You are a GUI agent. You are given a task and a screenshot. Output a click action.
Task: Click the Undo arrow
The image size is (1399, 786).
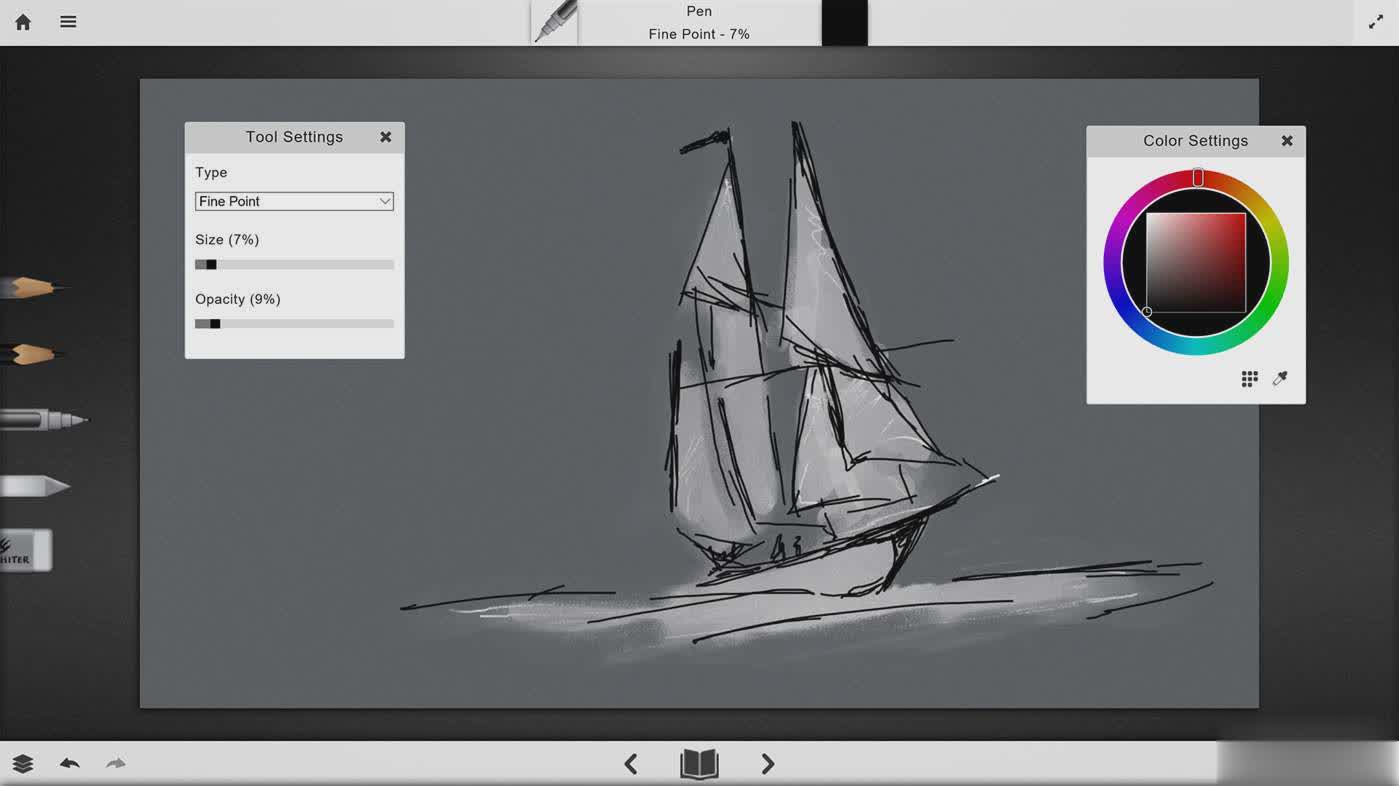(69, 764)
